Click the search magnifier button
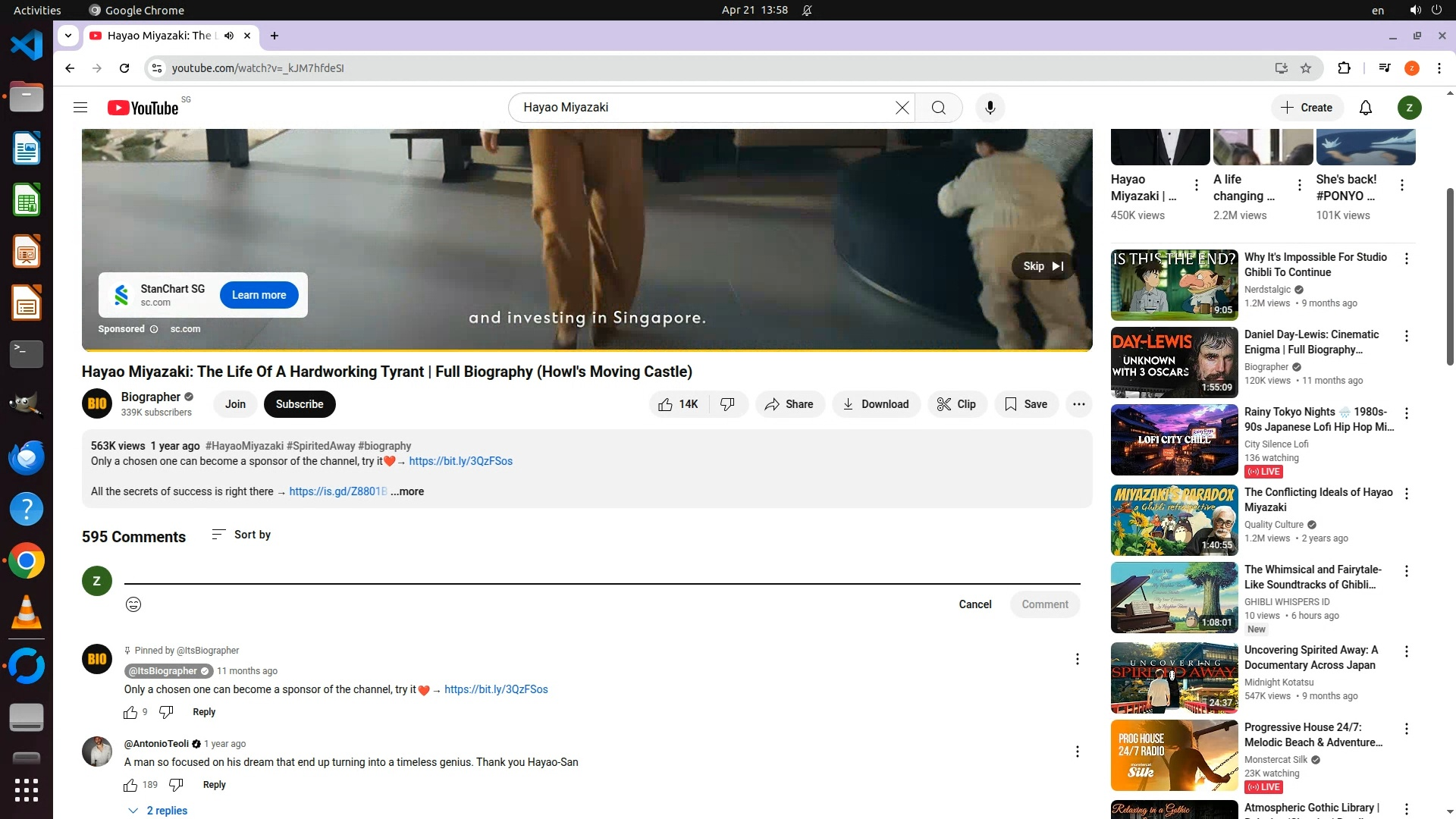Screen dimensions: 1456x819 (938, 108)
